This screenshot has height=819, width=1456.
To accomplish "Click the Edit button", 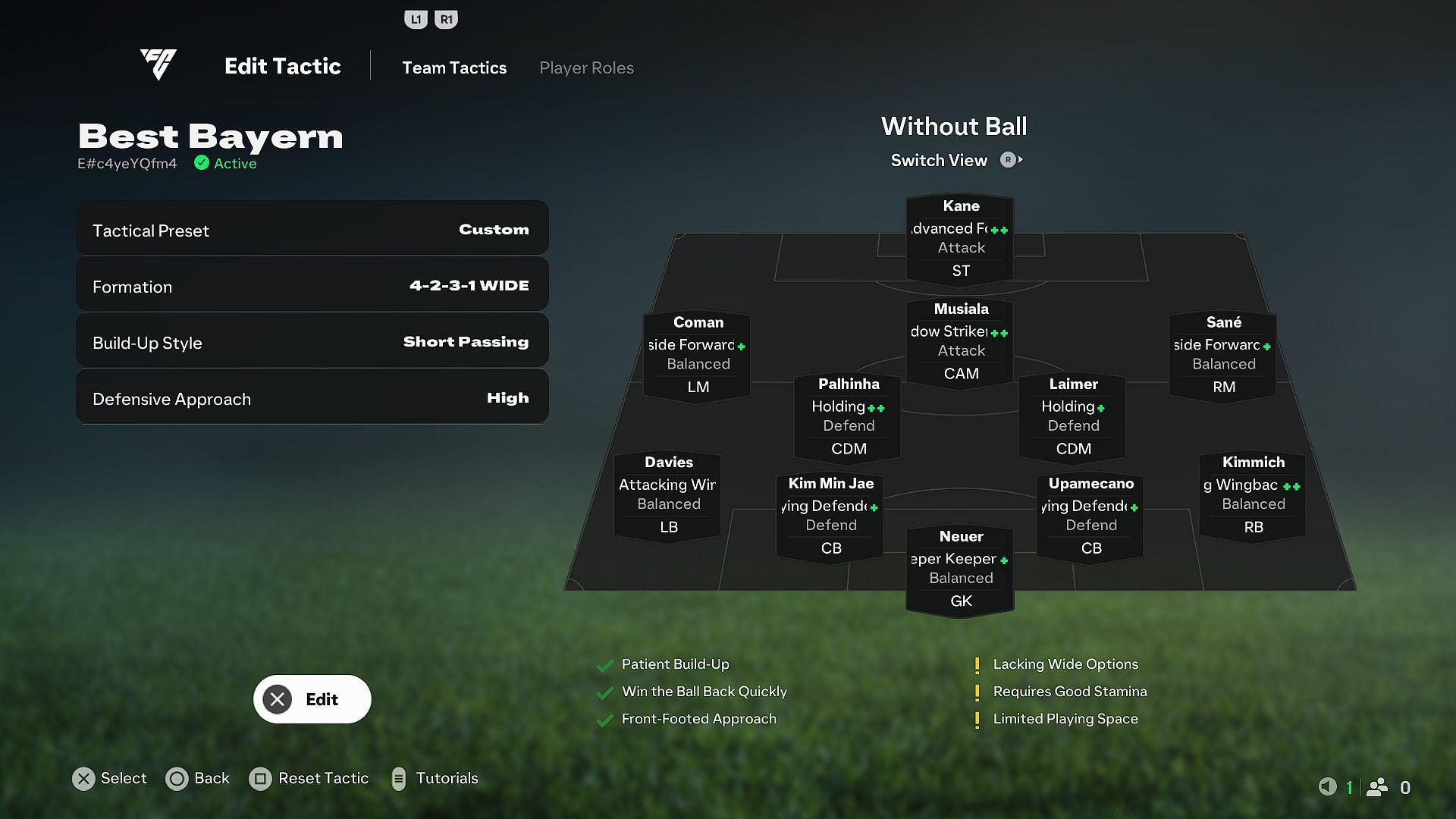I will pos(312,699).
